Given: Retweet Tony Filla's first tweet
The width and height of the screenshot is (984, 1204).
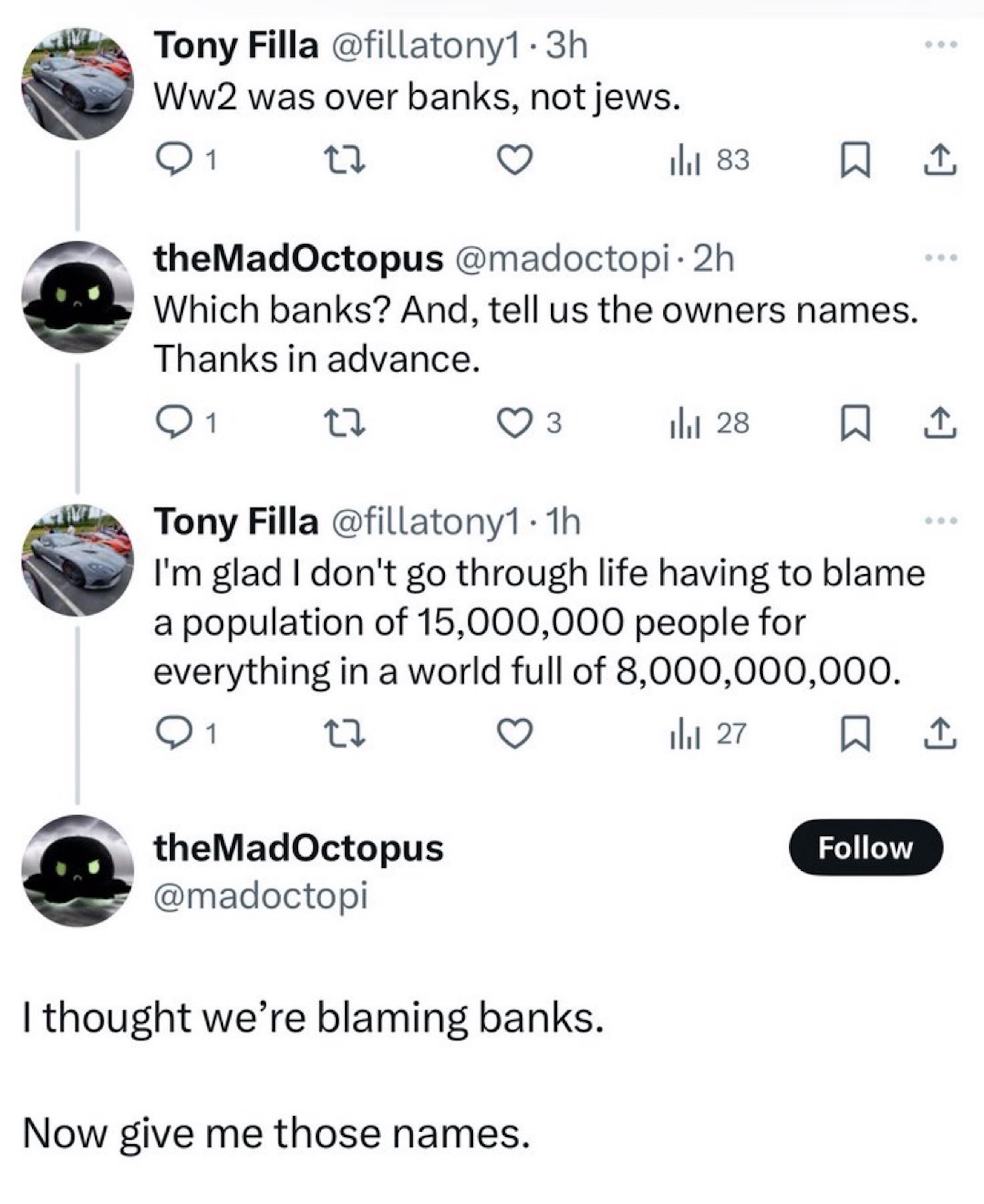Looking at the screenshot, I should coord(346,161).
